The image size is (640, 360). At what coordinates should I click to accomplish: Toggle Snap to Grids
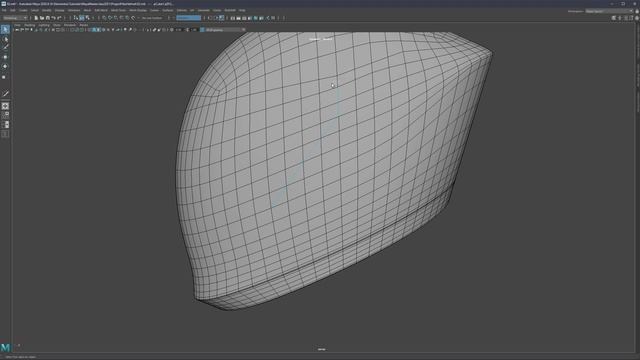104,18
